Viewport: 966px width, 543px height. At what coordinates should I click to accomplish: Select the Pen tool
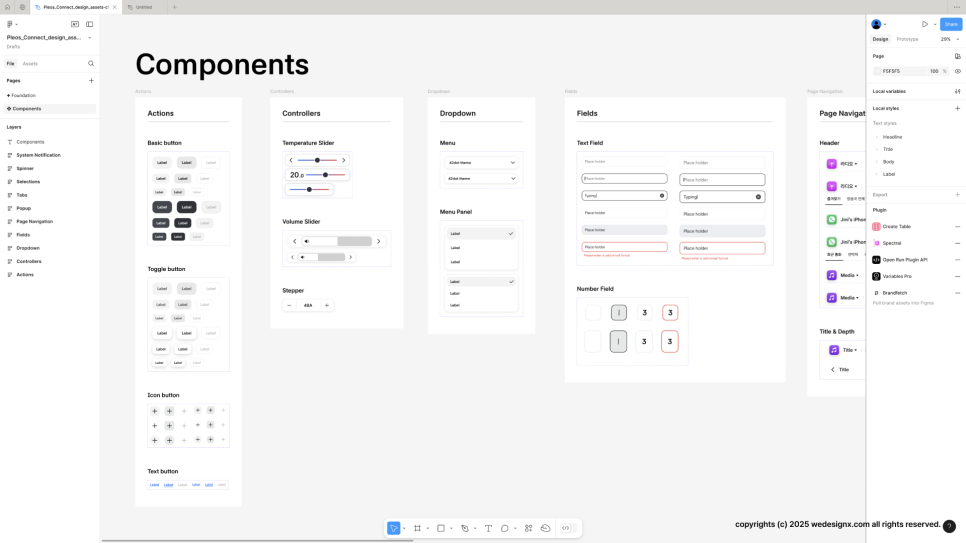click(x=465, y=528)
